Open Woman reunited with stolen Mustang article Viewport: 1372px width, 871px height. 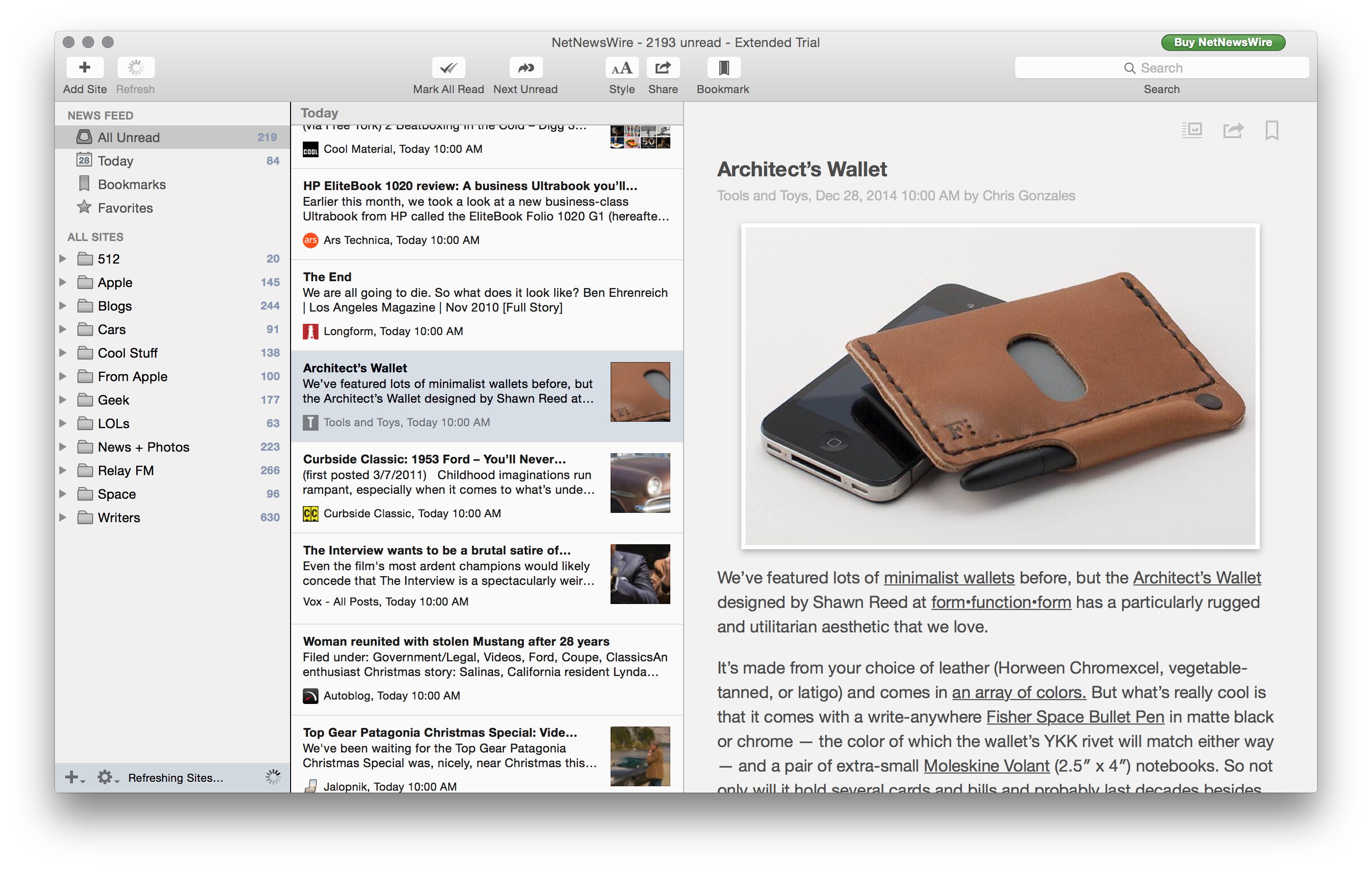[x=487, y=669]
